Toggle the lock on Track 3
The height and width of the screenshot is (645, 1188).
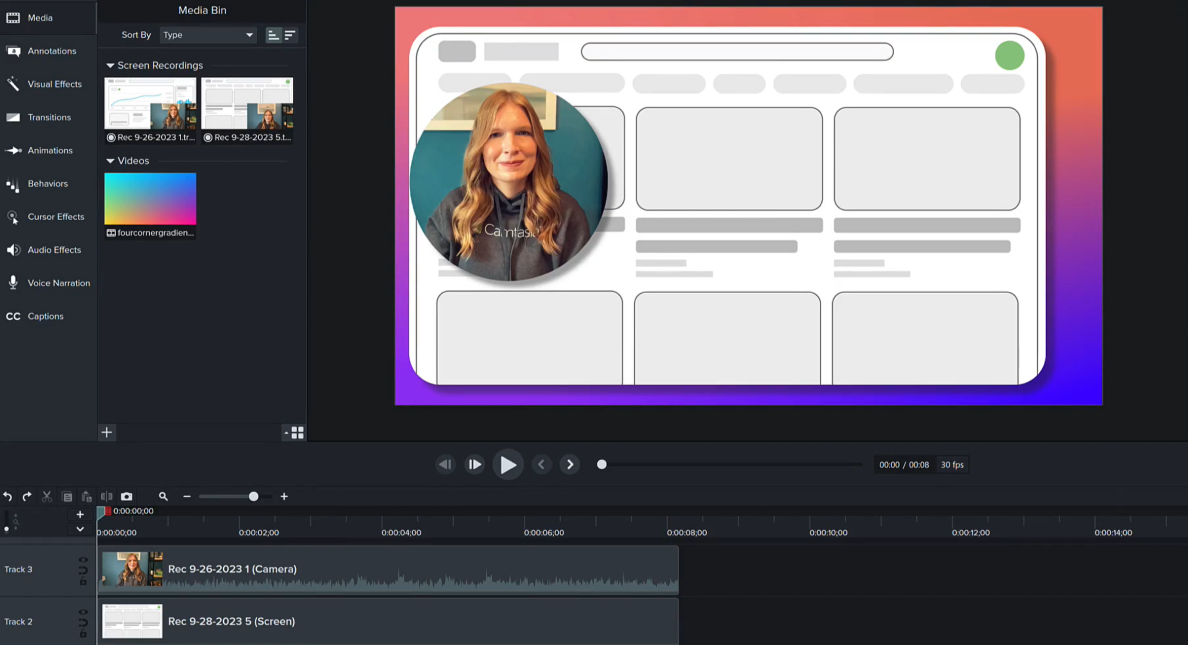83,580
